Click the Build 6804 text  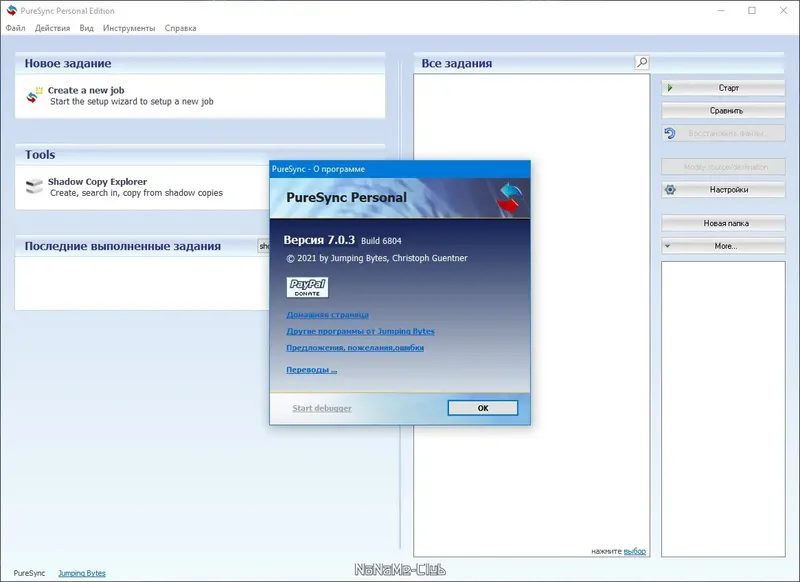(x=381, y=241)
